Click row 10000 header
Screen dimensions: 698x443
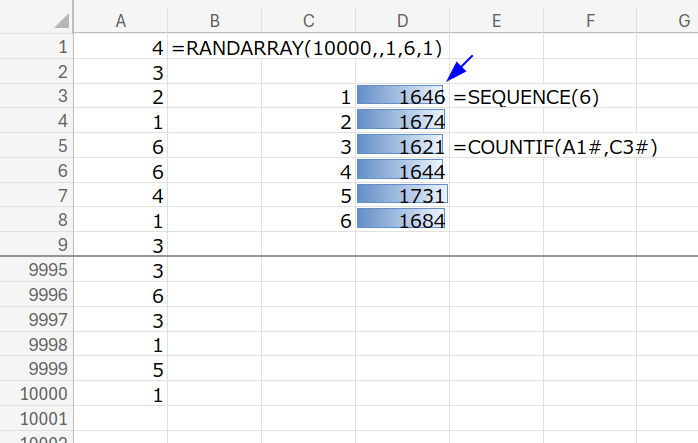tap(37, 394)
